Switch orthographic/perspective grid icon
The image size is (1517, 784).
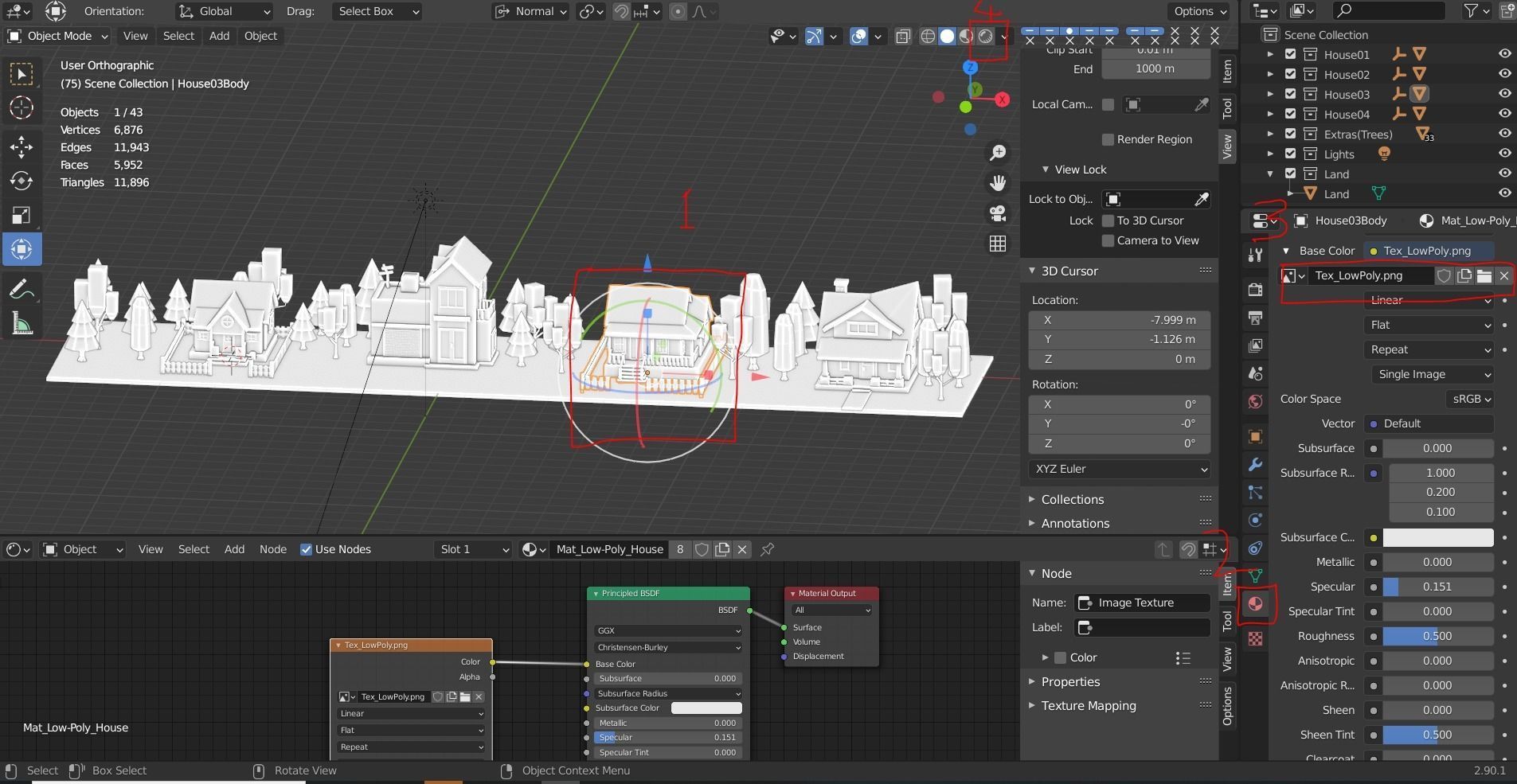[998, 243]
